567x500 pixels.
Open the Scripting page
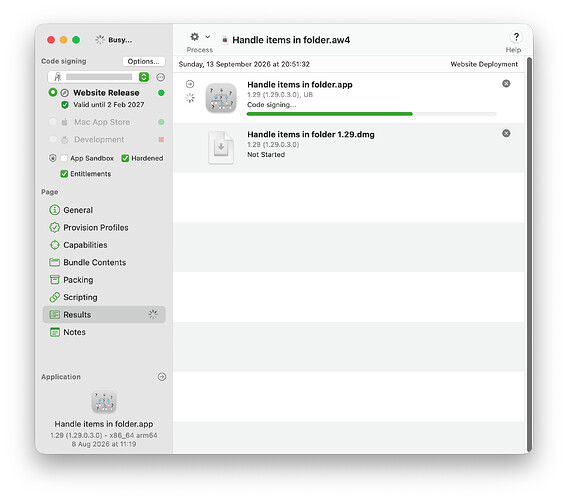click(104, 297)
